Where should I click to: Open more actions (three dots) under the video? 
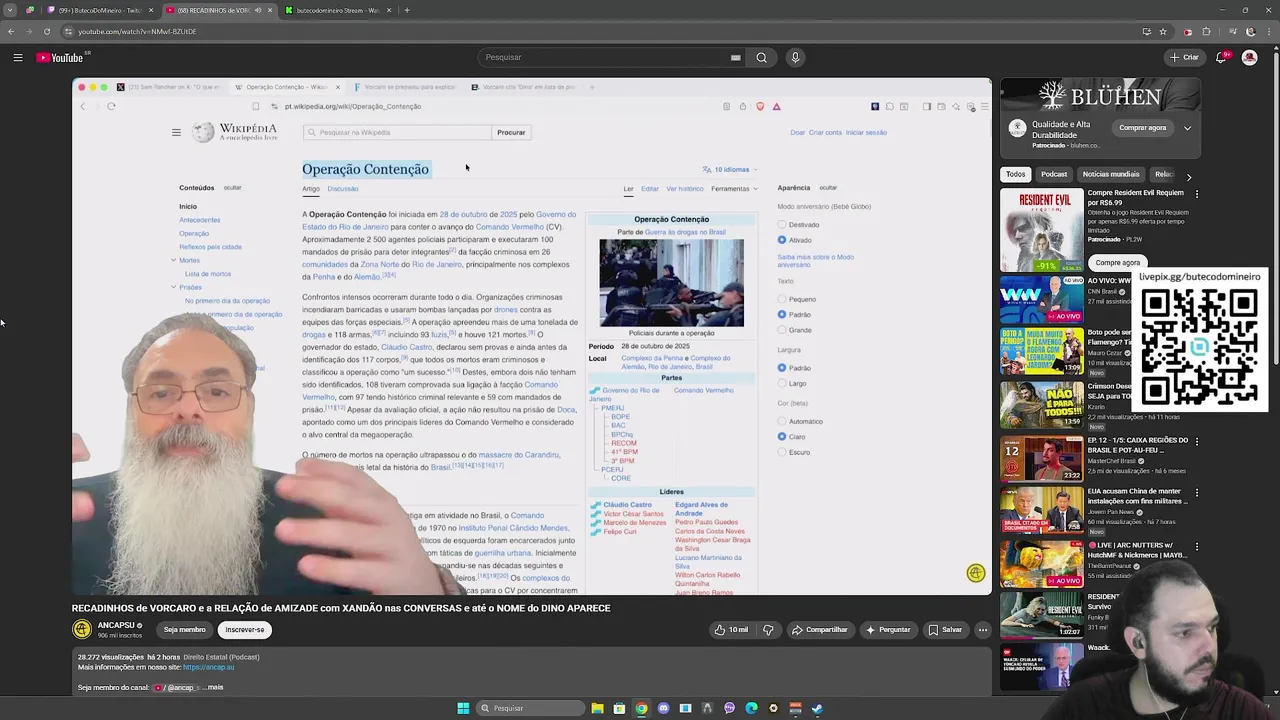tap(983, 630)
